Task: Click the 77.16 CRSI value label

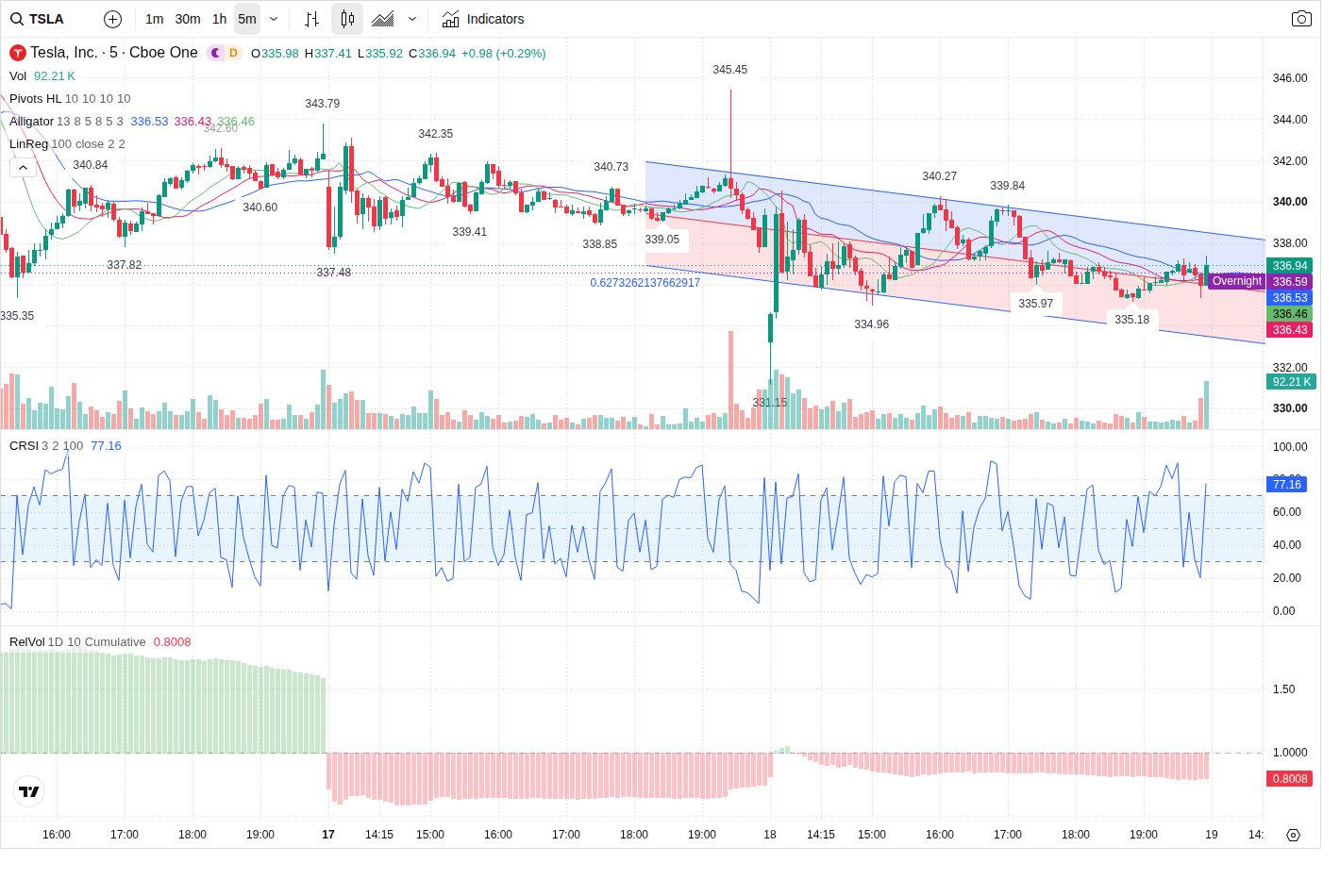Action: coord(1286,485)
